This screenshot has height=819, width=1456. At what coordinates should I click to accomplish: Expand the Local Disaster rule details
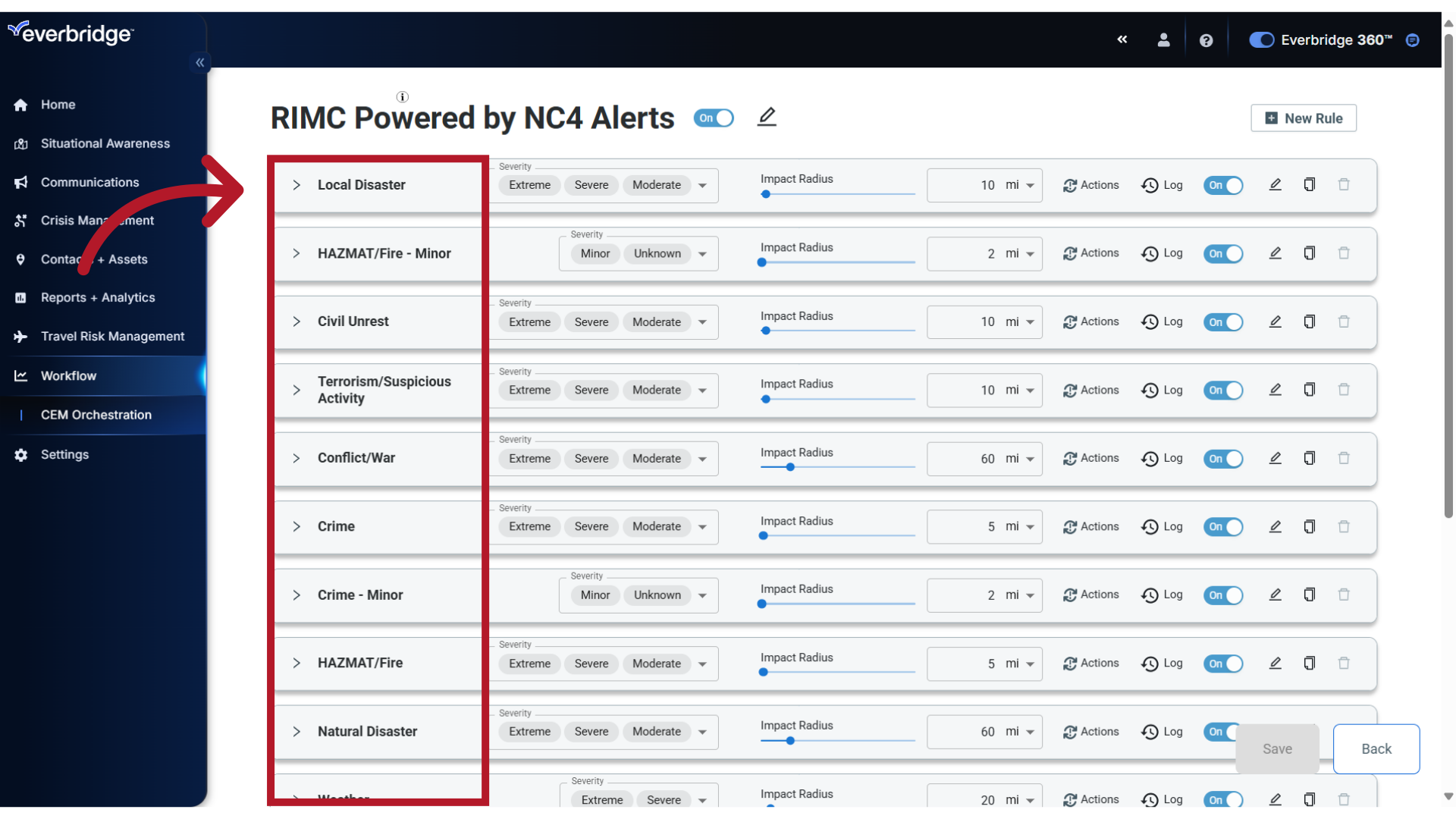click(296, 184)
